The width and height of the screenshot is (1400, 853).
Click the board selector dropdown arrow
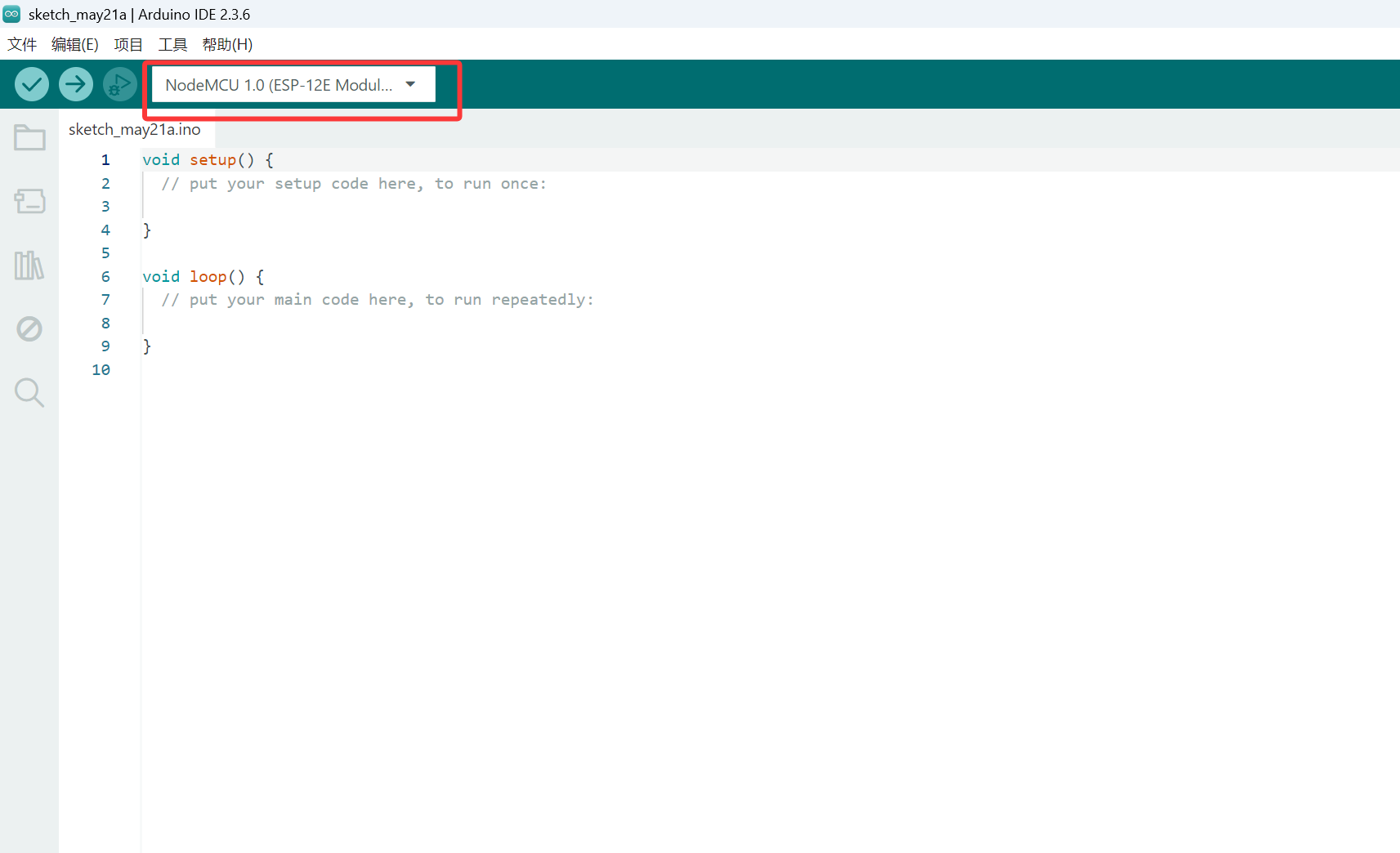(x=410, y=84)
